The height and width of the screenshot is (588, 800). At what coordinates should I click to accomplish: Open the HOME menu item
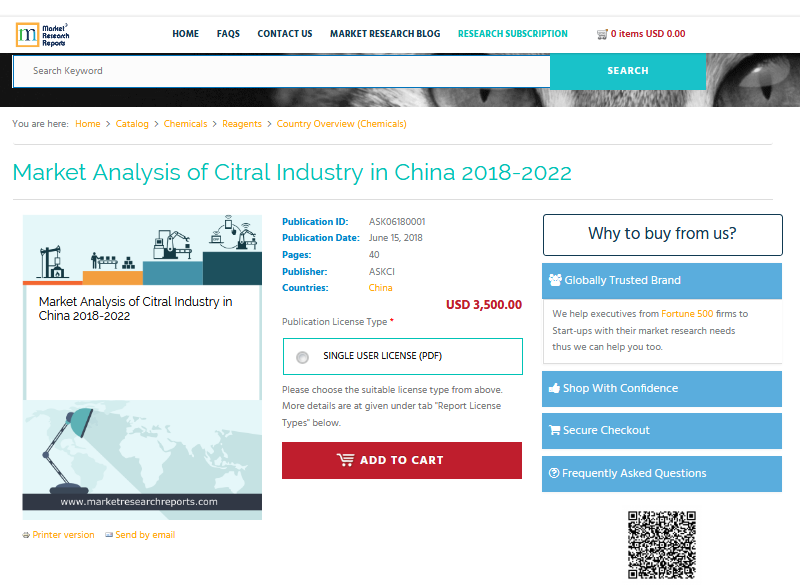[186, 34]
